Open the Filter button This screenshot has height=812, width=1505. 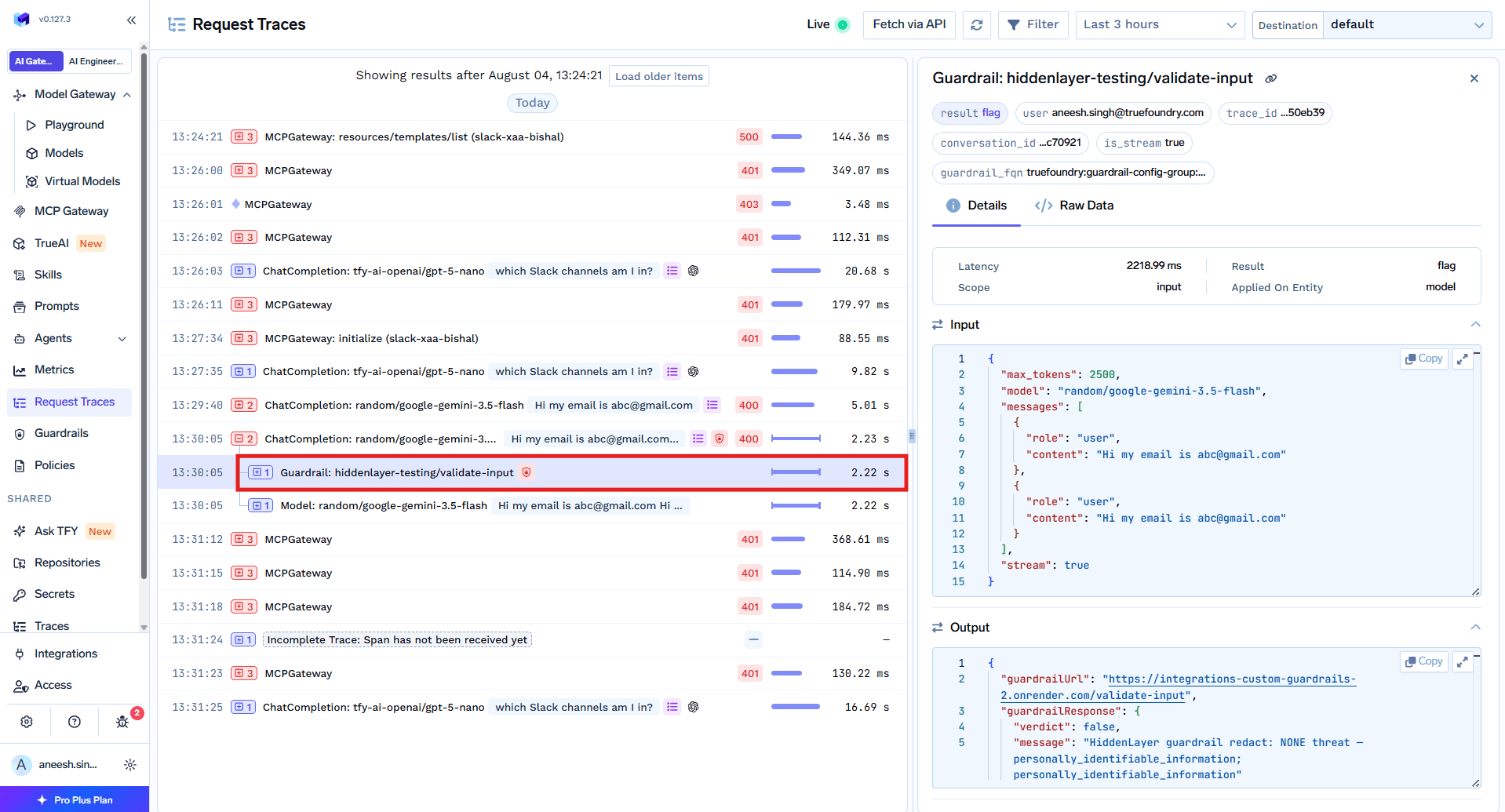[x=1033, y=24]
